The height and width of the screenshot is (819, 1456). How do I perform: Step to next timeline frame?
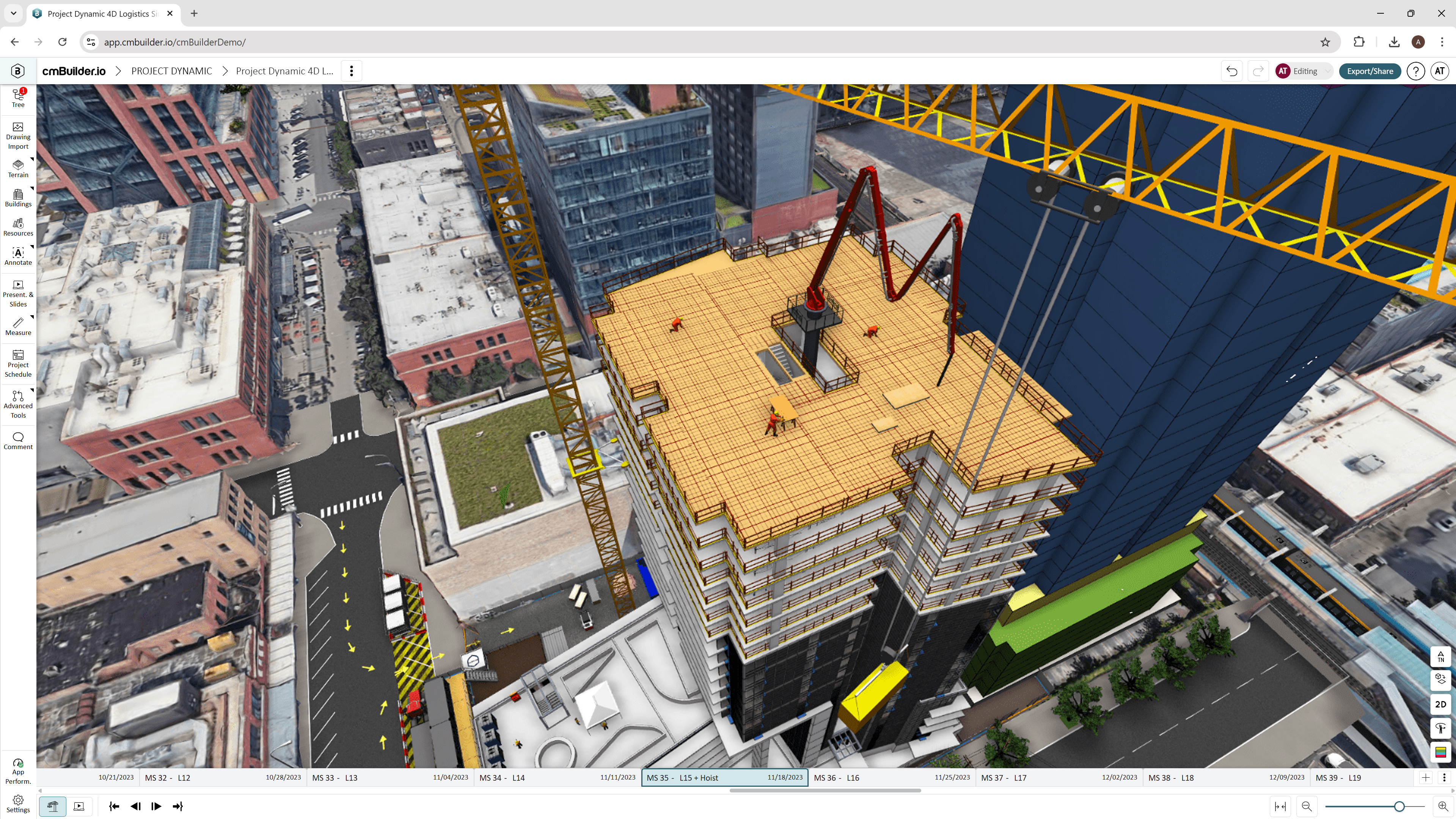pos(157,806)
